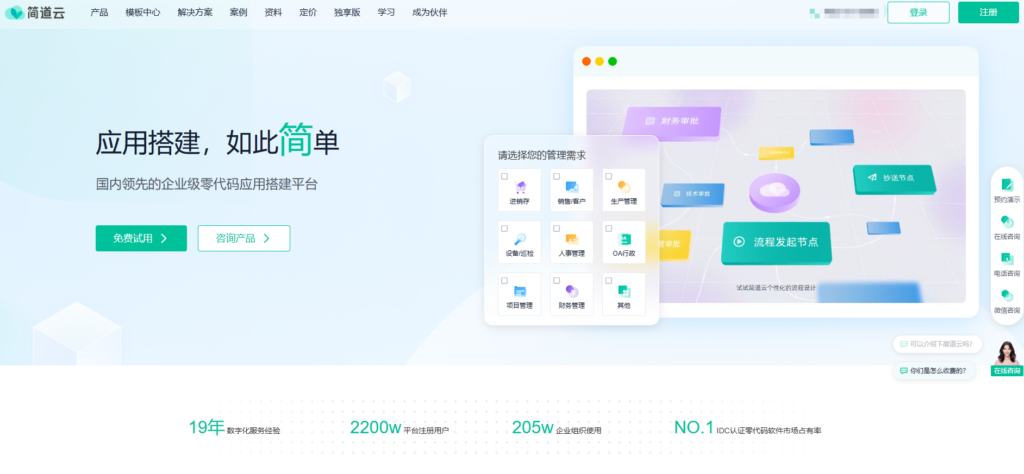Click the 在线咨询 chat bubble sidebar icon
The image size is (1024, 474).
(1007, 222)
